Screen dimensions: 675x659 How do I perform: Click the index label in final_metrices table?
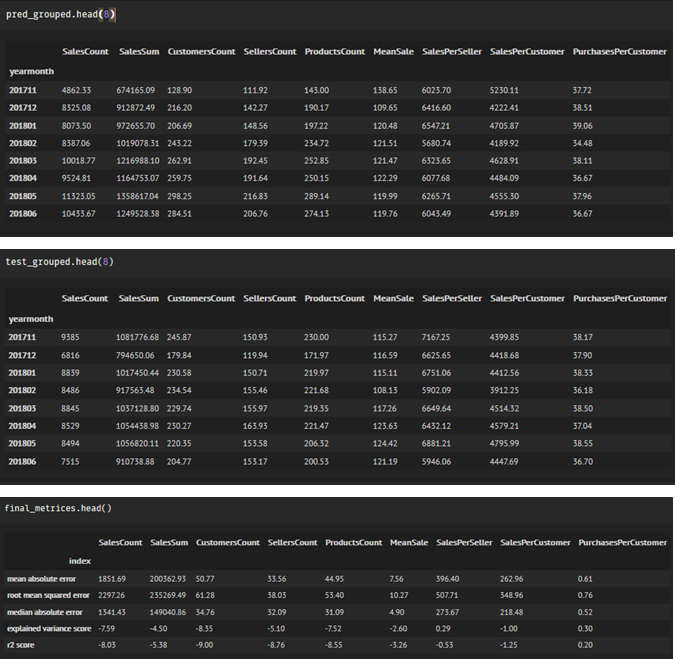[80, 561]
